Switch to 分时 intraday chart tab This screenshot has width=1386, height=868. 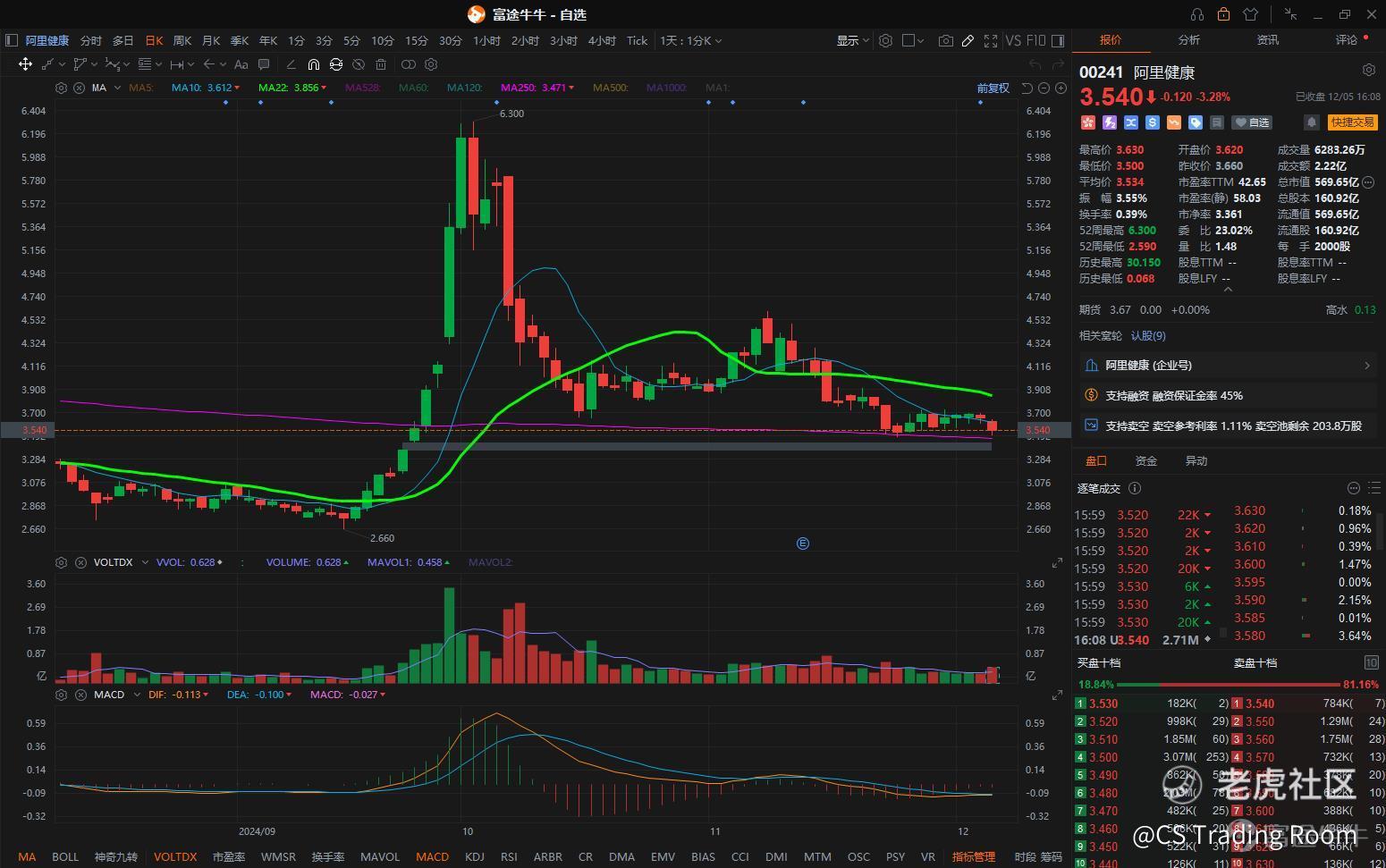(91, 40)
